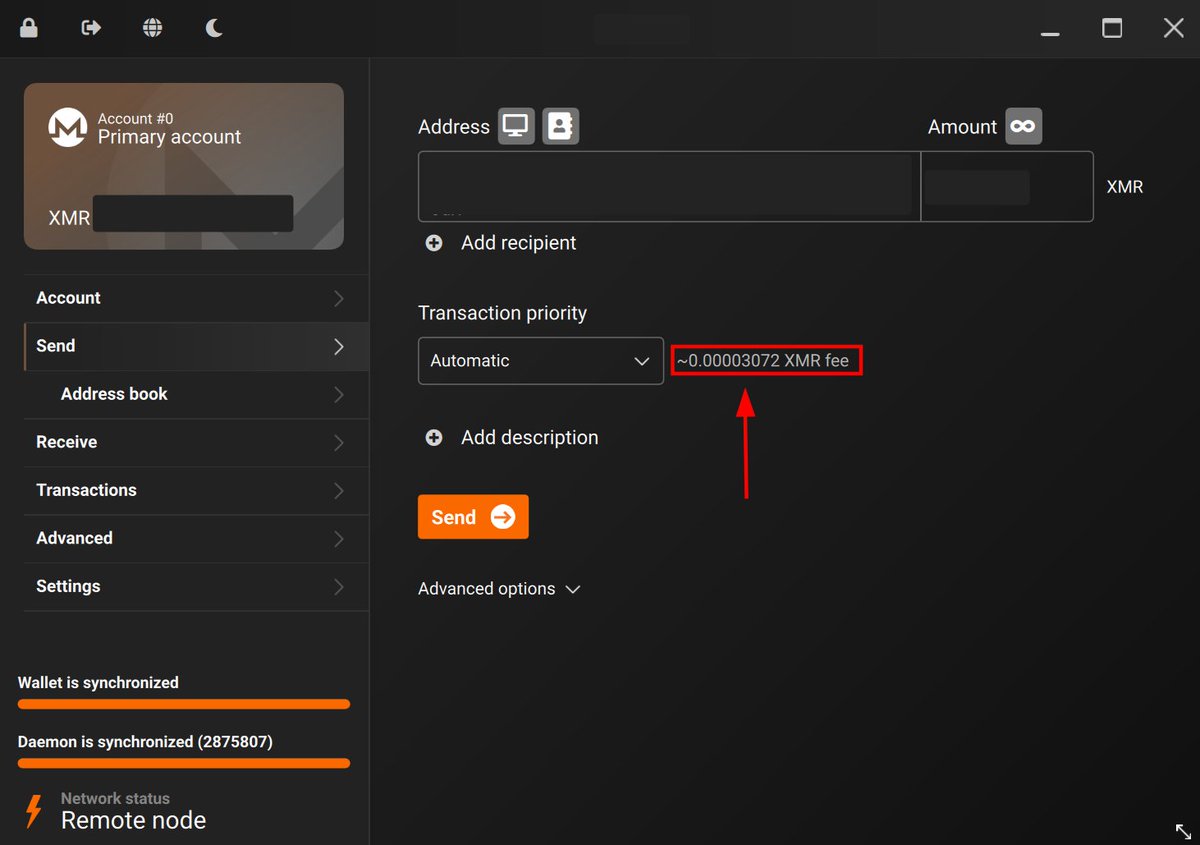Click Daemon is synchronized (2875807) label
Viewport: 1200px width, 845px height.
(145, 742)
